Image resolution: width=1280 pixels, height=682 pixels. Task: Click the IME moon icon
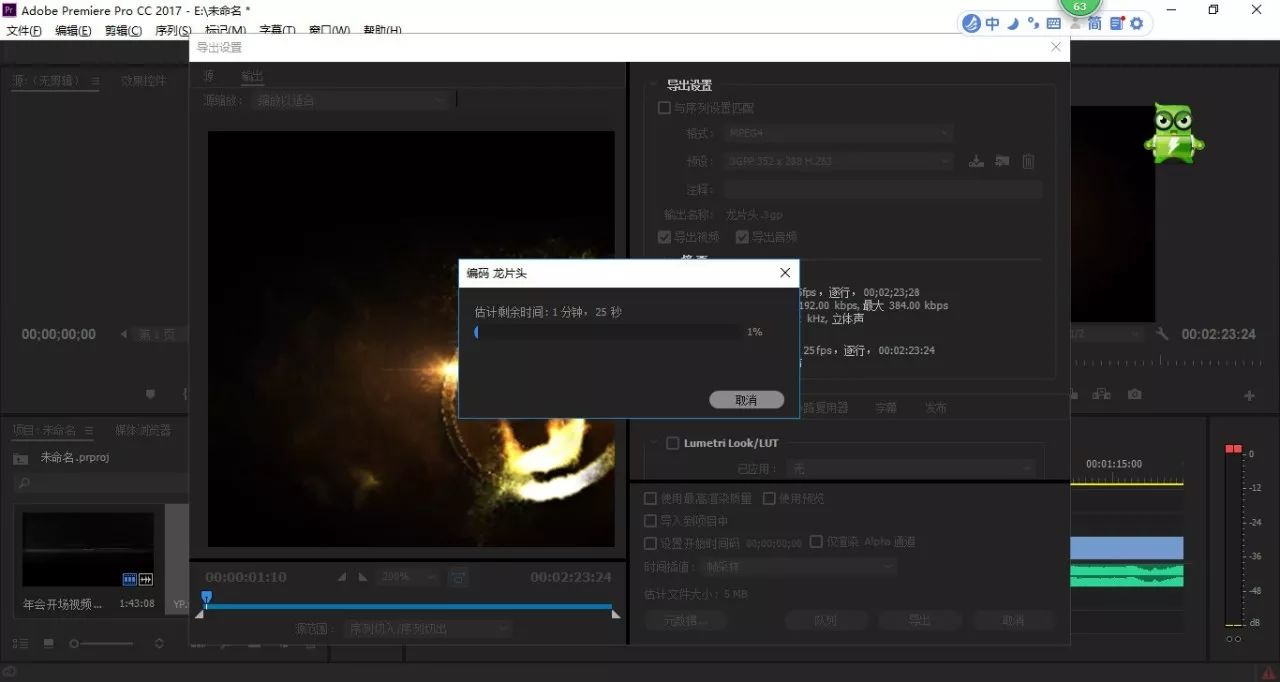point(1013,23)
